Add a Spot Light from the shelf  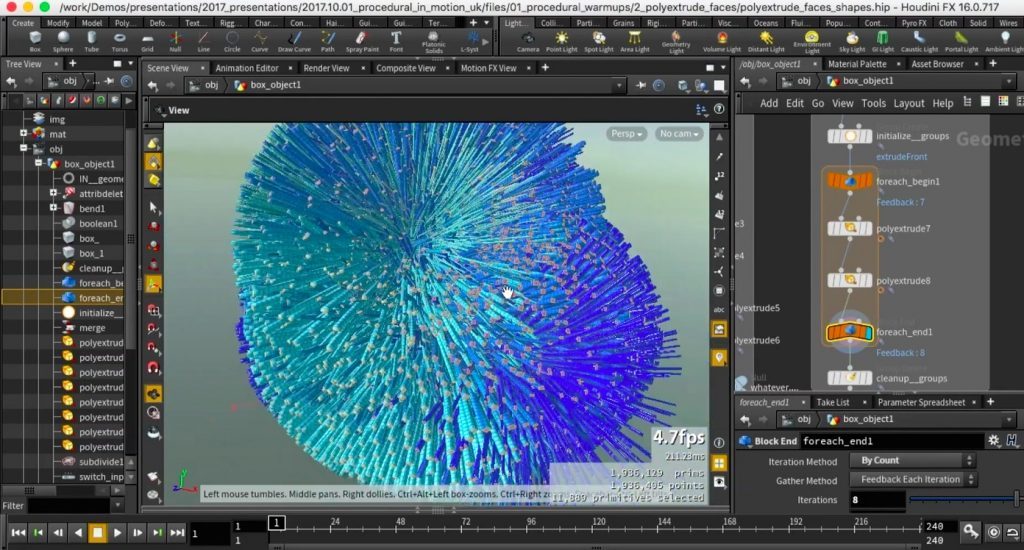[599, 41]
